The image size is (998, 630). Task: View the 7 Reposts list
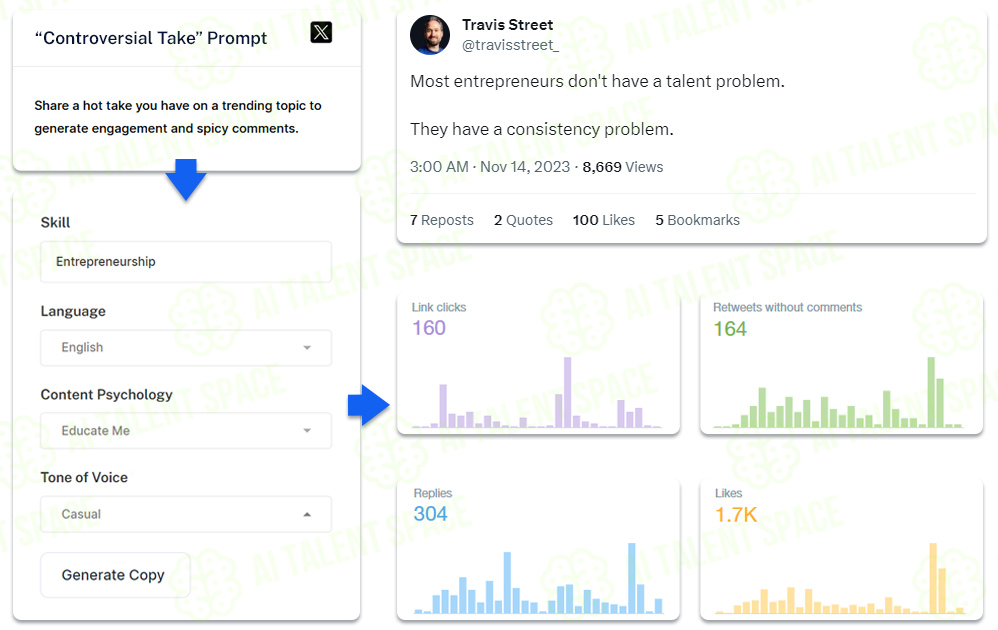pyautogui.click(x=442, y=220)
